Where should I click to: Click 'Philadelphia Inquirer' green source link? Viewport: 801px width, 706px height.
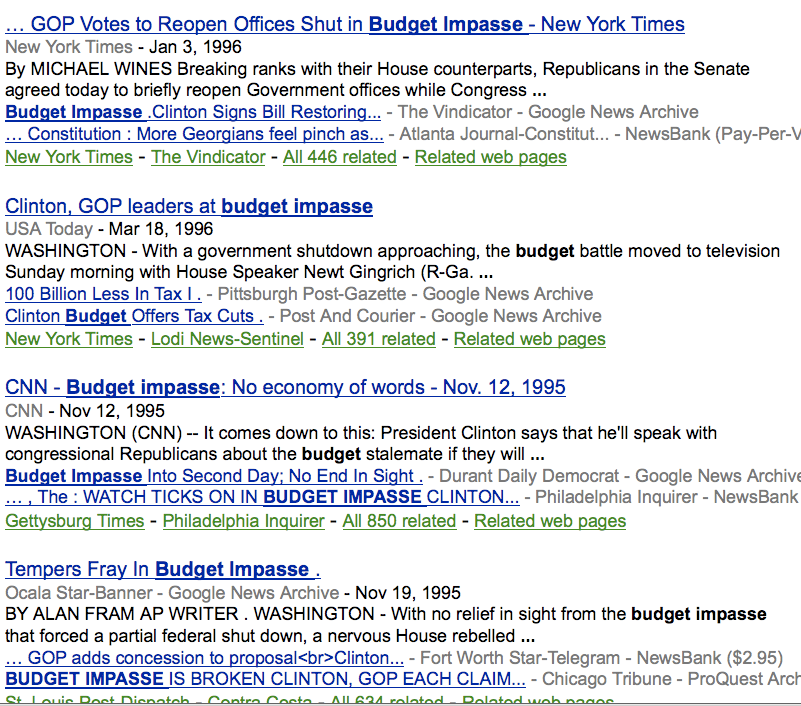tap(244, 521)
